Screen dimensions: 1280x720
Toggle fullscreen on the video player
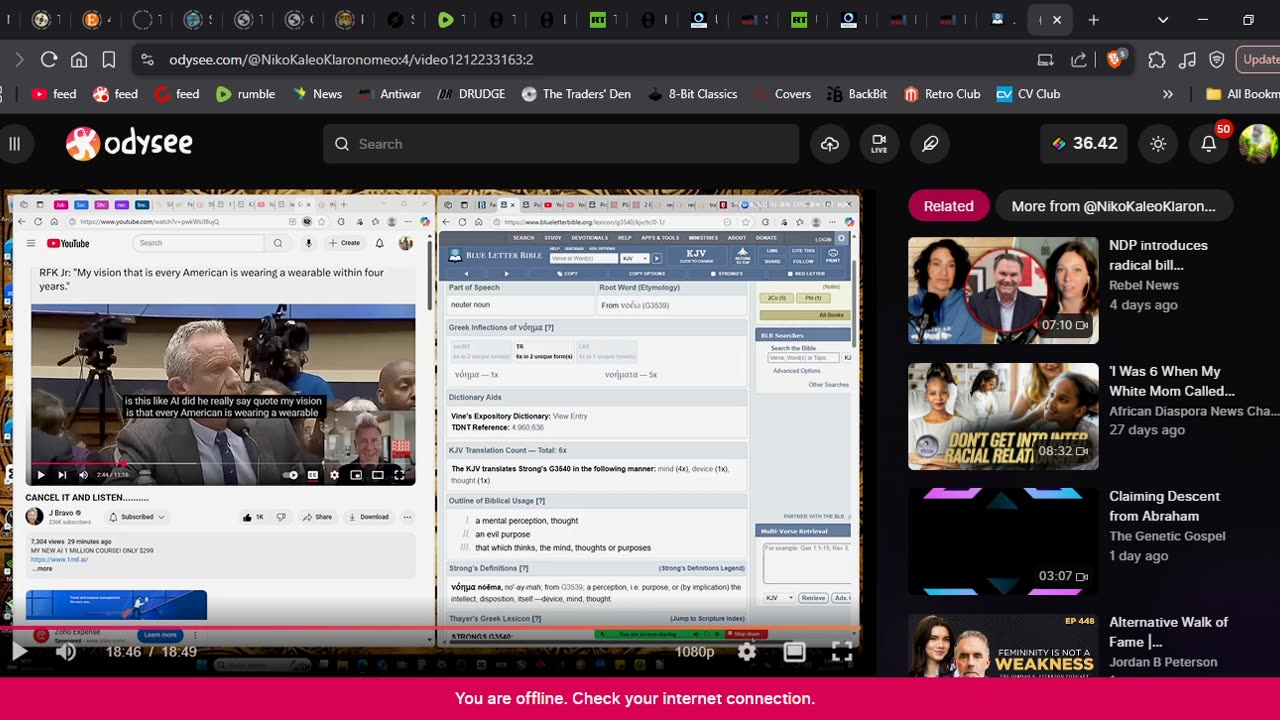(x=842, y=652)
